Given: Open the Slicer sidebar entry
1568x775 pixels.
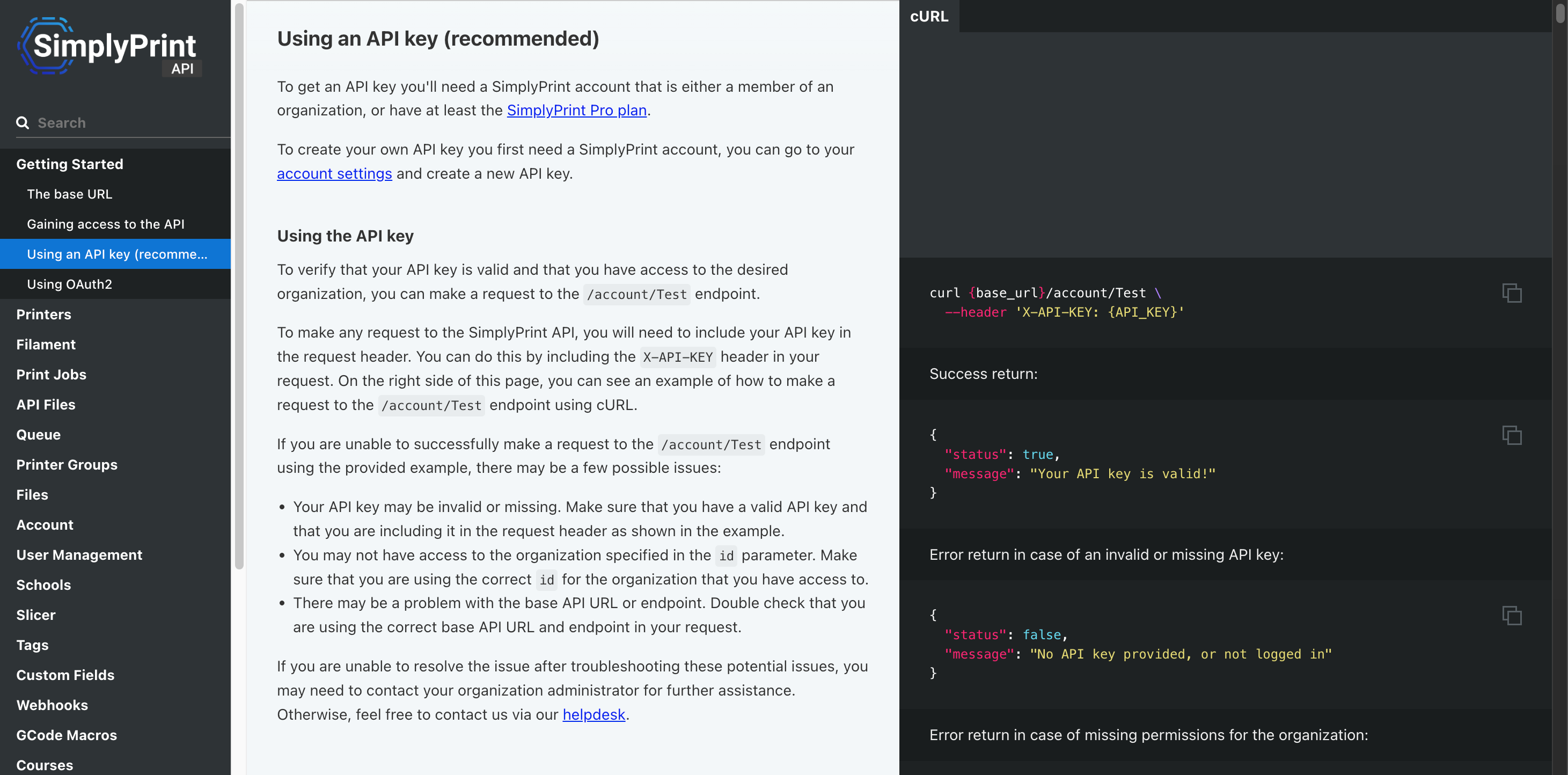Looking at the screenshot, I should click(x=115, y=615).
